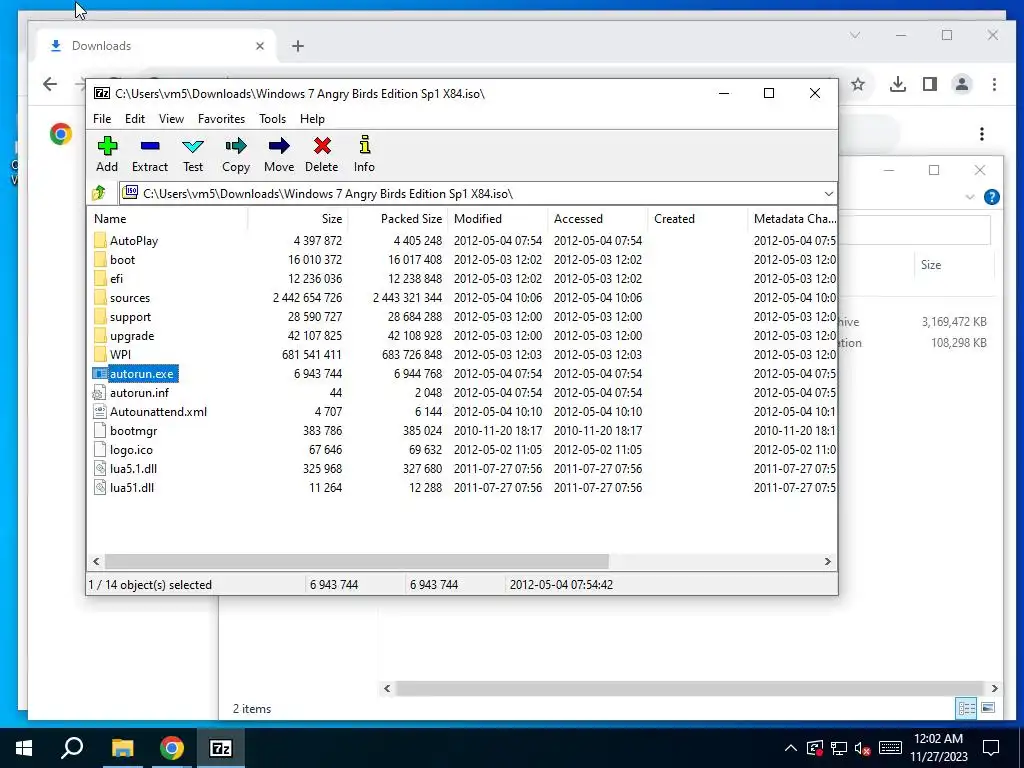Open Chrome downloads tray icon

(898, 84)
